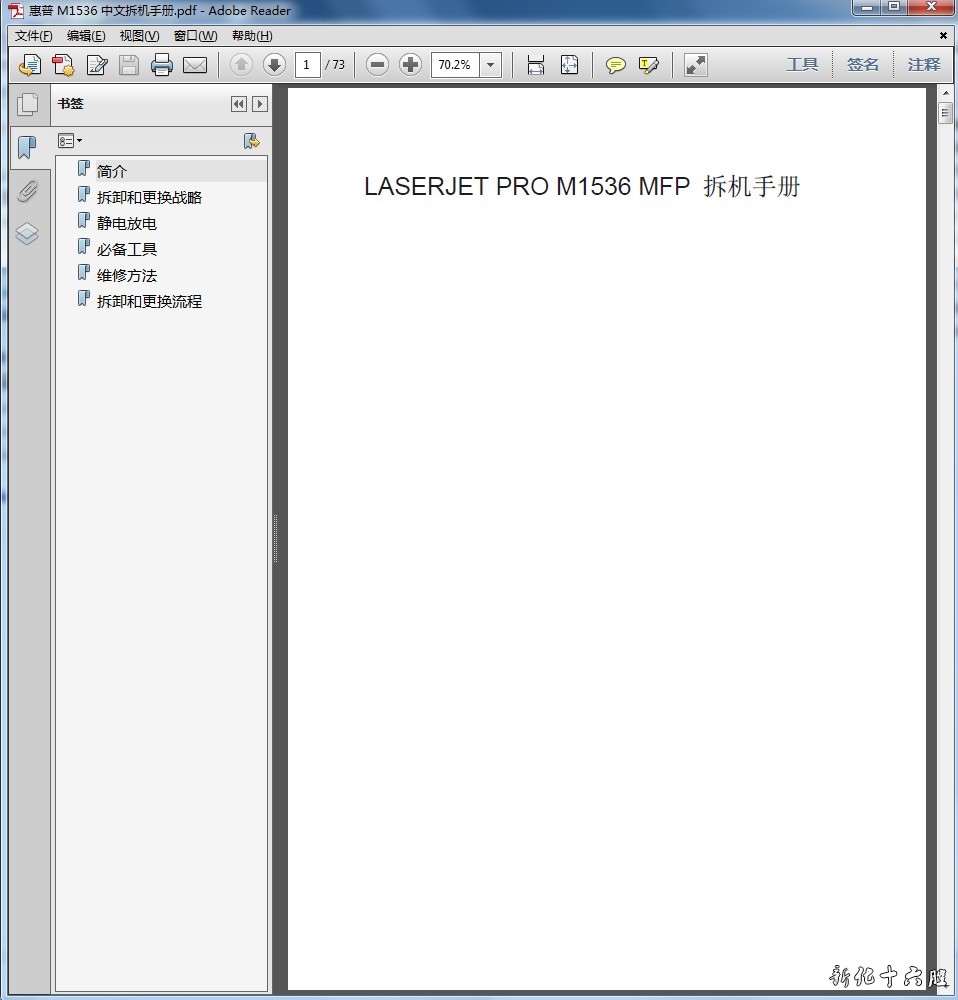The image size is (958, 1000).
Task: Open the 视图 (View) menu
Action: coord(139,36)
